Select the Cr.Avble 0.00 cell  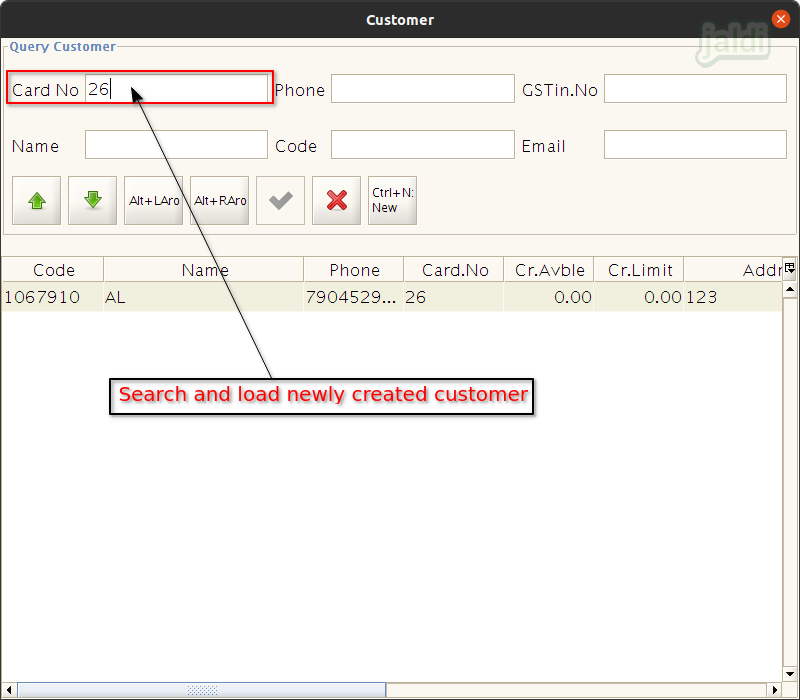pyautogui.click(x=549, y=297)
